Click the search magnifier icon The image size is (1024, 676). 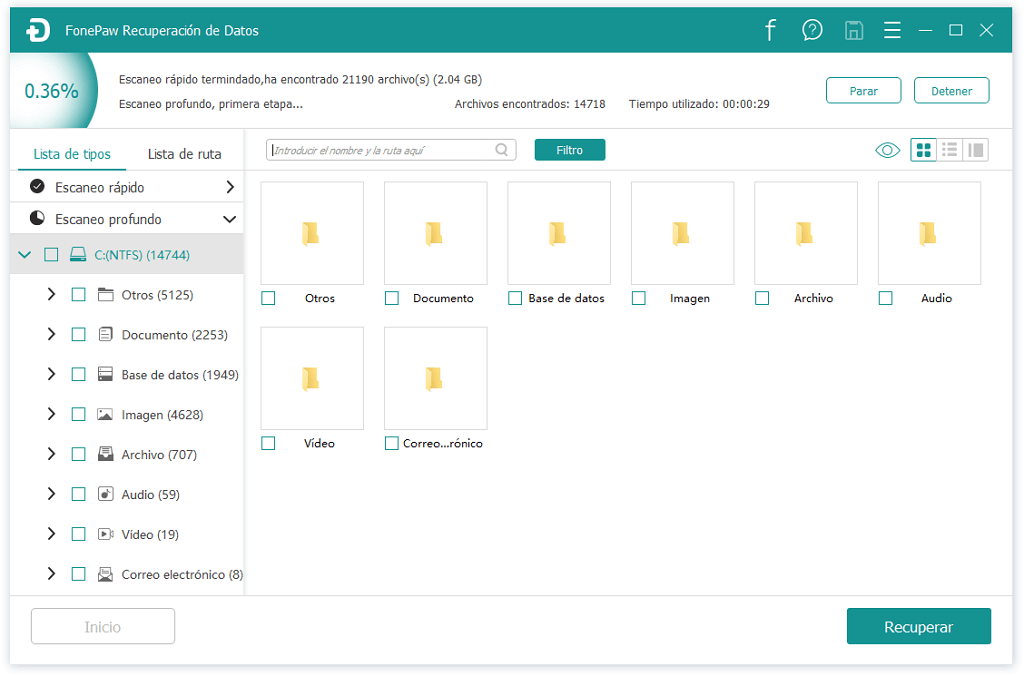pos(502,150)
